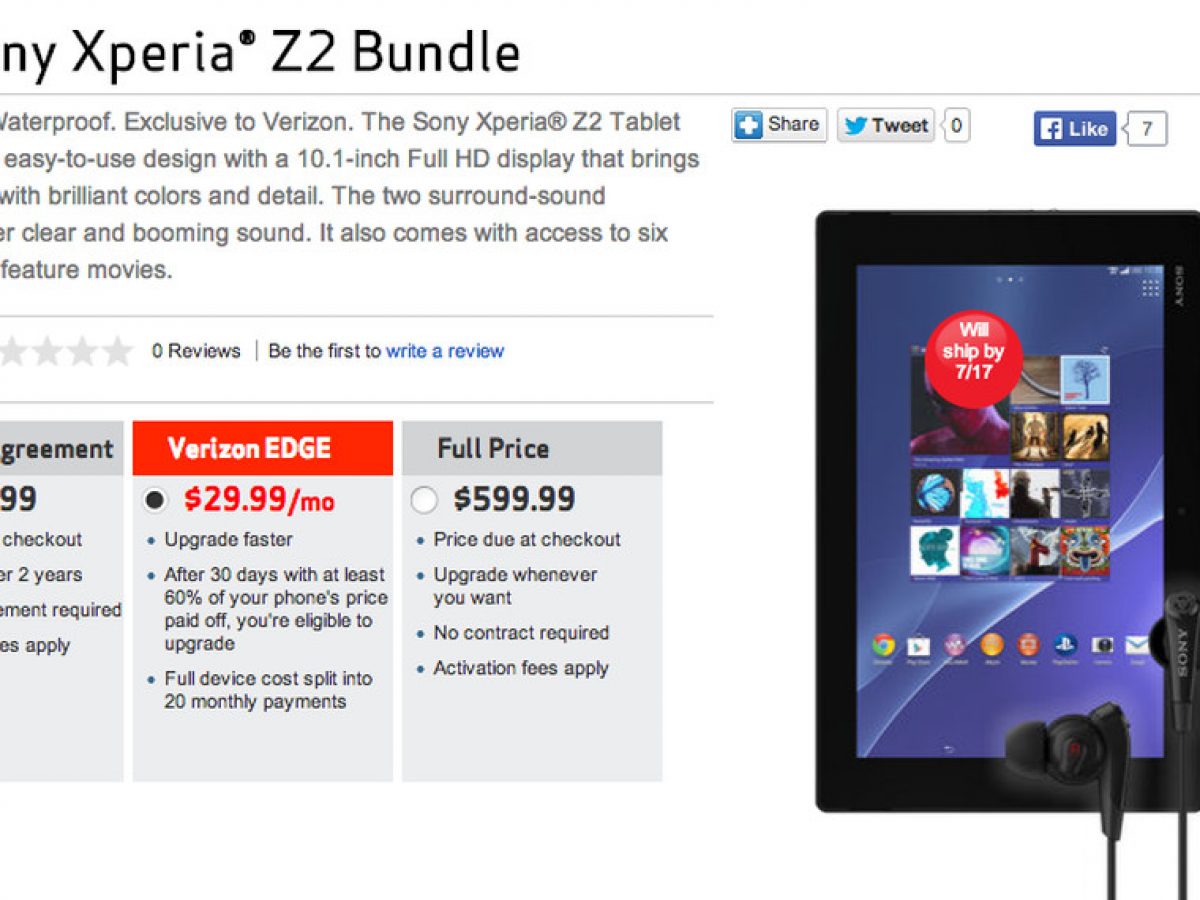Click the Facebook like count showing 7
1200x900 pixels.
click(1146, 129)
